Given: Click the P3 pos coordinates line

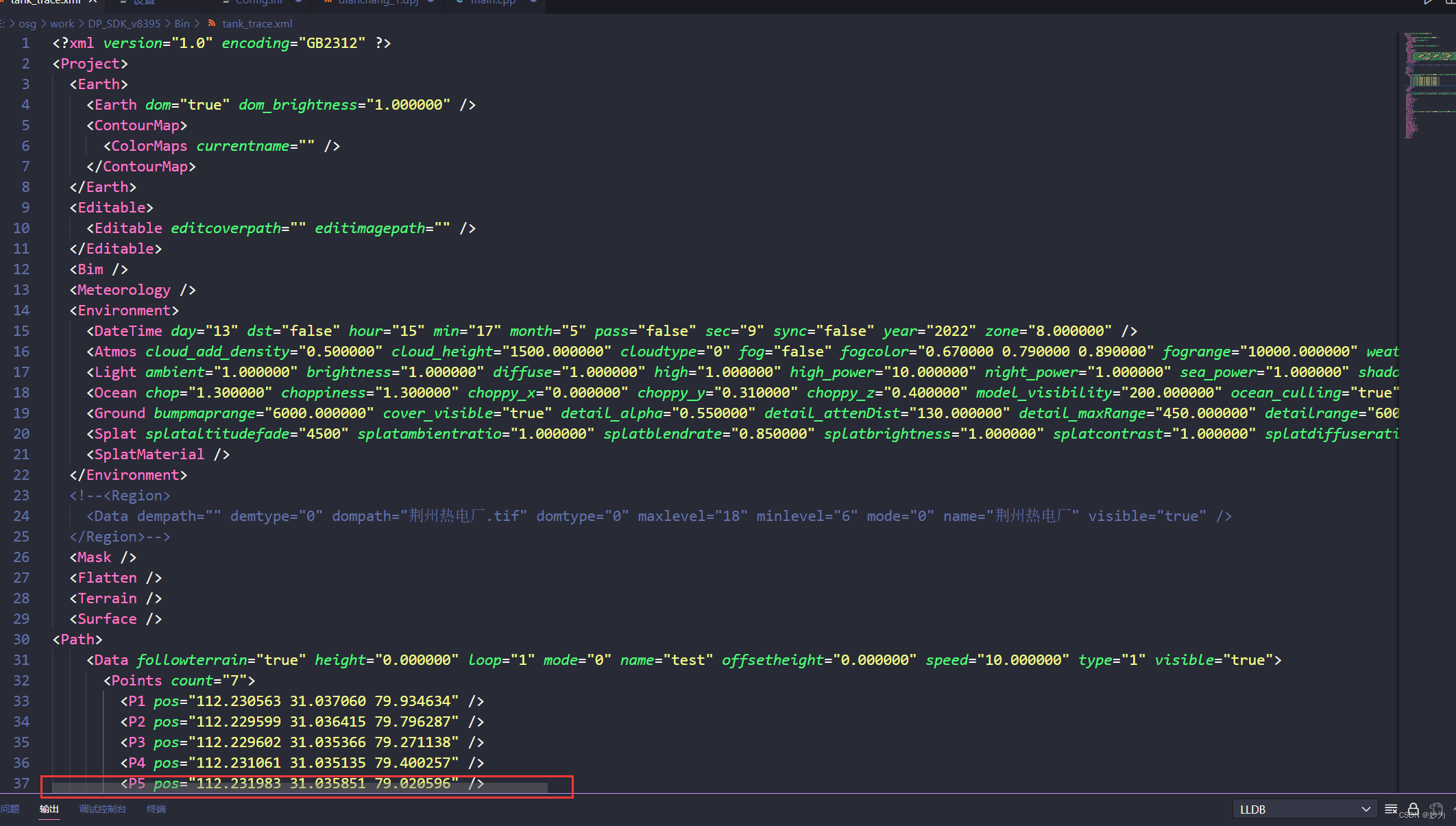Looking at the screenshot, I should click(x=302, y=742).
